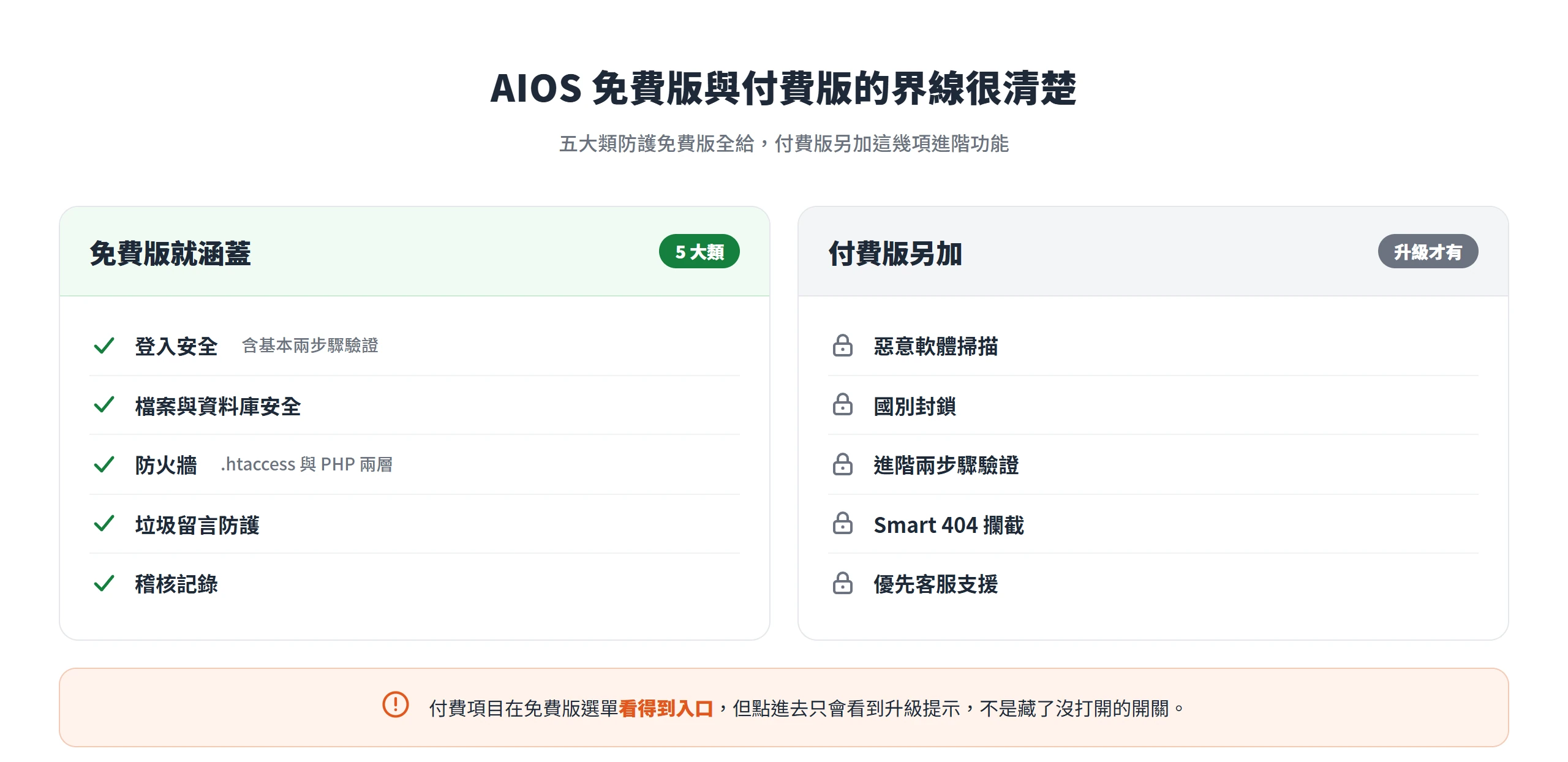Click the 付費版另加 card heading

(x=895, y=253)
